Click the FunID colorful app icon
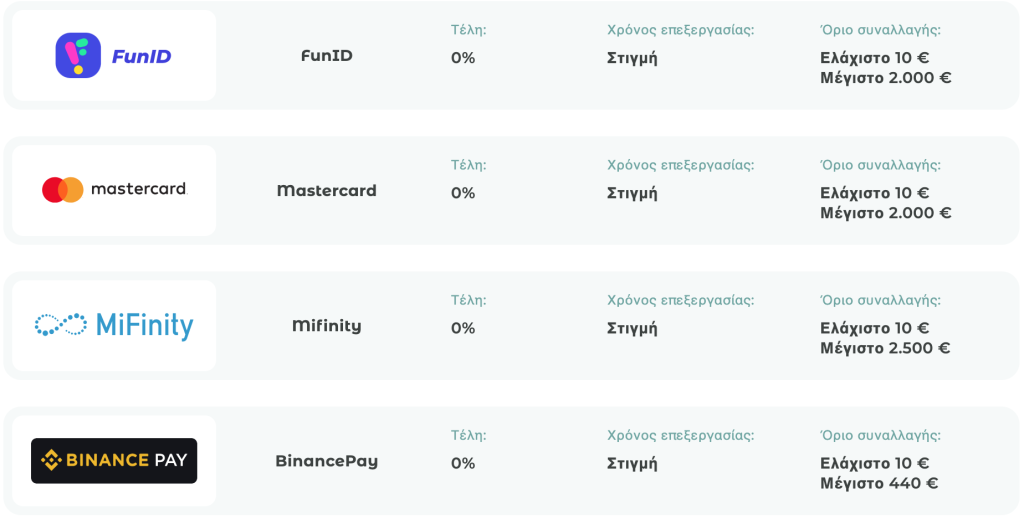The height and width of the screenshot is (524, 1024). (78, 56)
